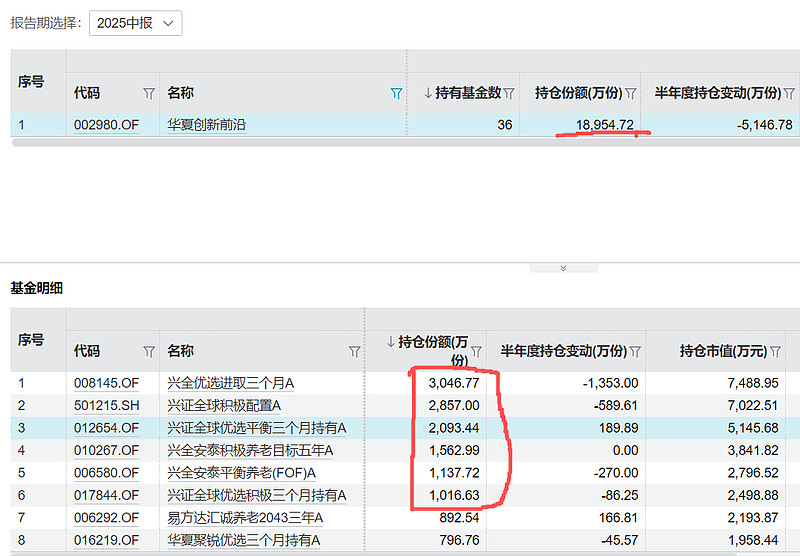
Task: Open filter for upper 半年度持仓变动 column
Action: coord(789,93)
